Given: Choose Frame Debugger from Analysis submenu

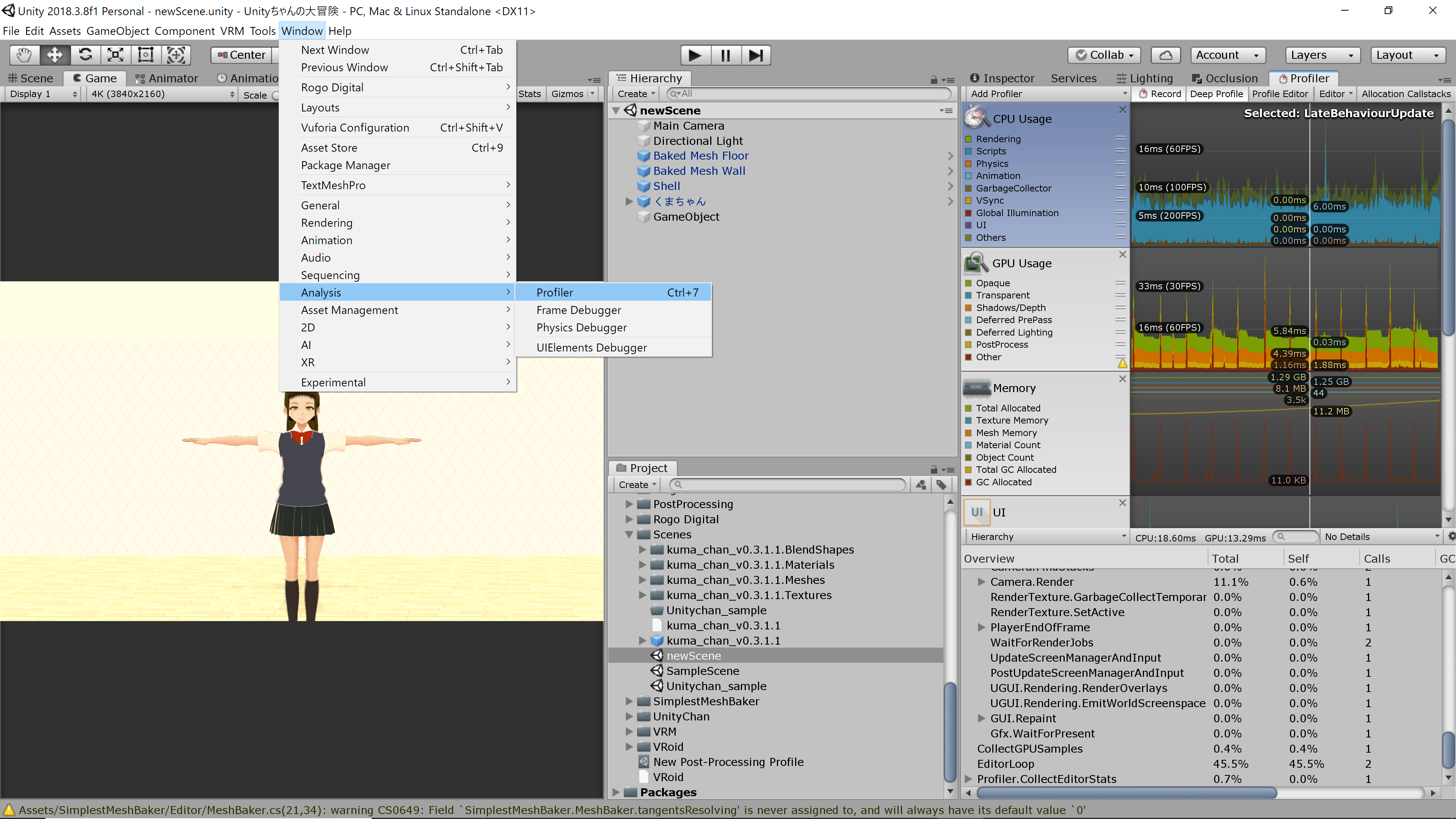Looking at the screenshot, I should (x=578, y=310).
